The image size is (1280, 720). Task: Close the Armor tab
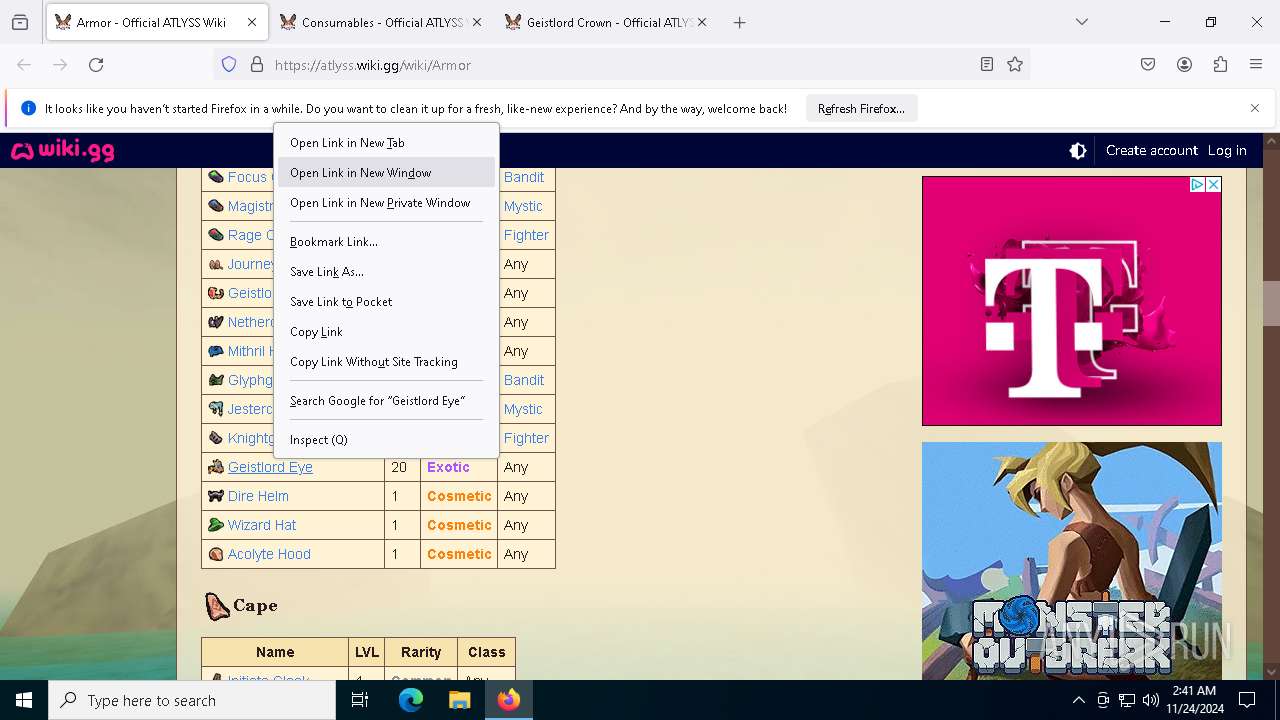252,22
